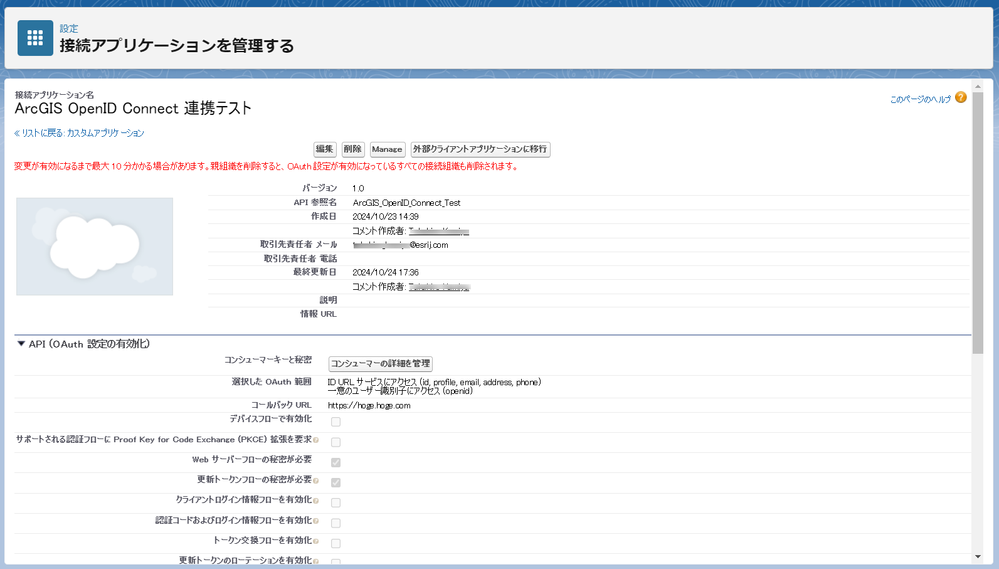The image size is (999, 569).
Task: Click the vertical scrollbar thumb
Action: click(x=977, y=223)
